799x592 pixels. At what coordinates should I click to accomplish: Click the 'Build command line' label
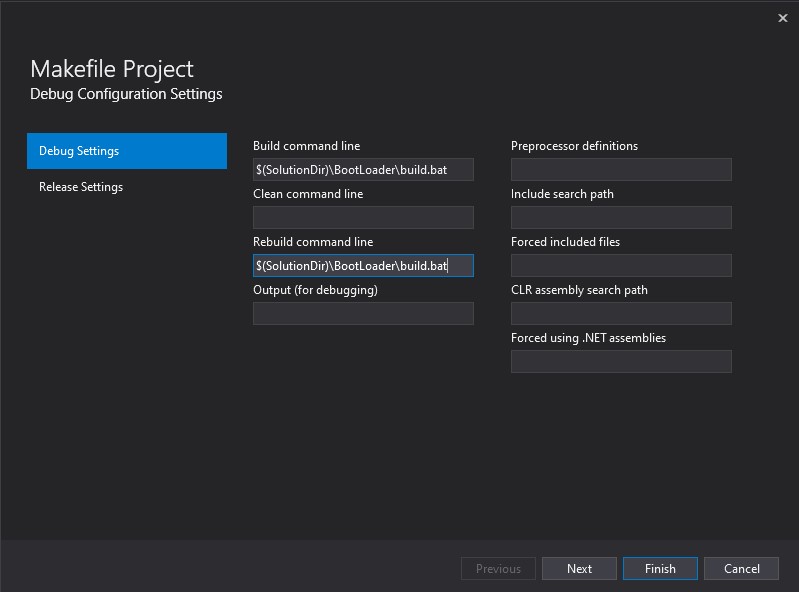click(307, 146)
